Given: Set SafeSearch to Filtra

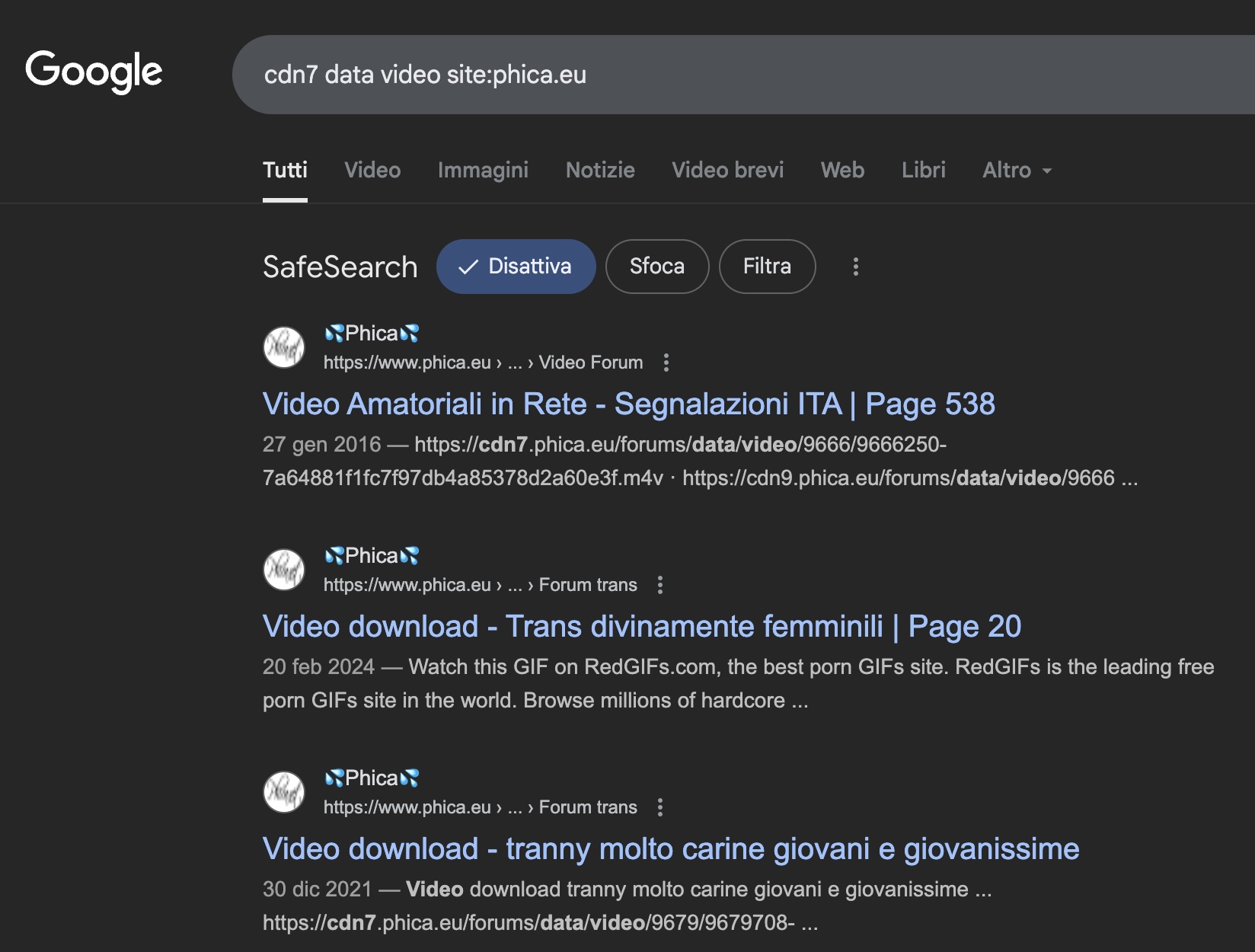Looking at the screenshot, I should tap(767, 267).
